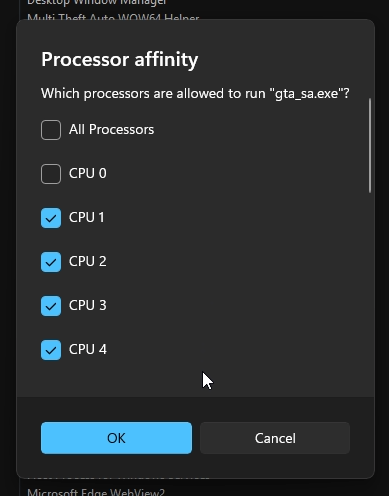Image resolution: width=389 pixels, height=496 pixels.
Task: Uncheck the CPU 2 checkbox
Action: [x=51, y=262]
